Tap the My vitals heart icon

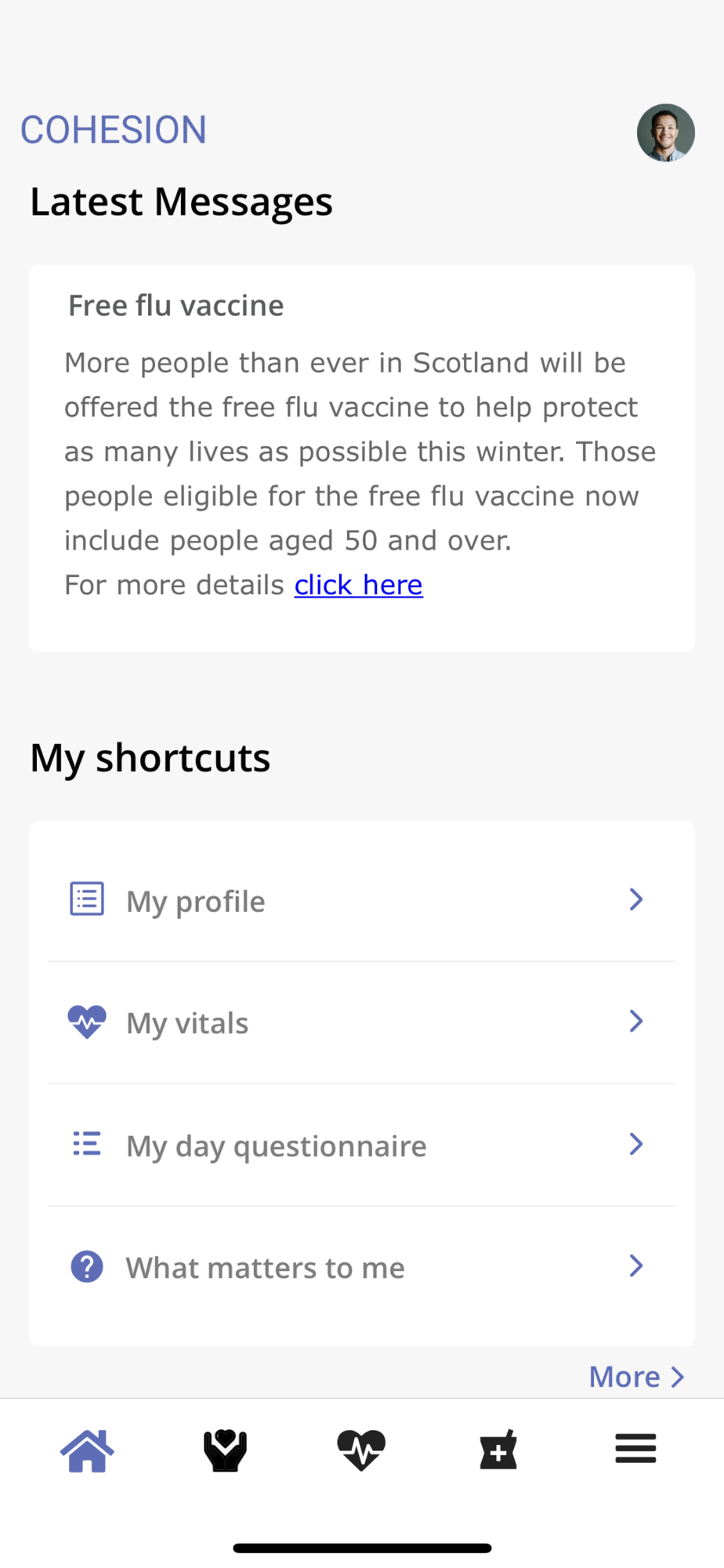coord(87,1022)
